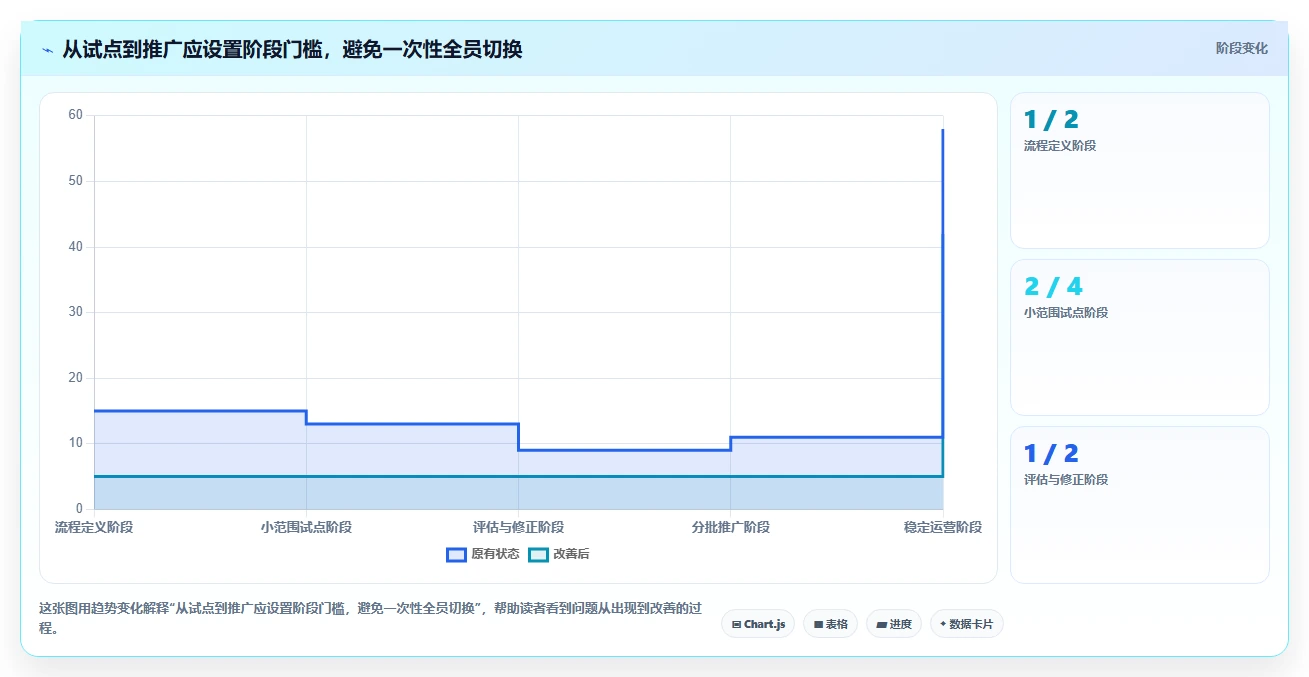Click the 原有状态 blue legend swatch
This screenshot has width=1309, height=677.
456,555
